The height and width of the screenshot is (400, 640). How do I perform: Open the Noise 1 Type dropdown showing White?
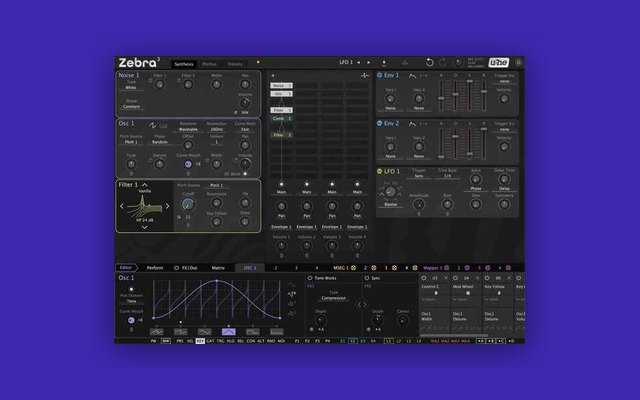click(131, 88)
